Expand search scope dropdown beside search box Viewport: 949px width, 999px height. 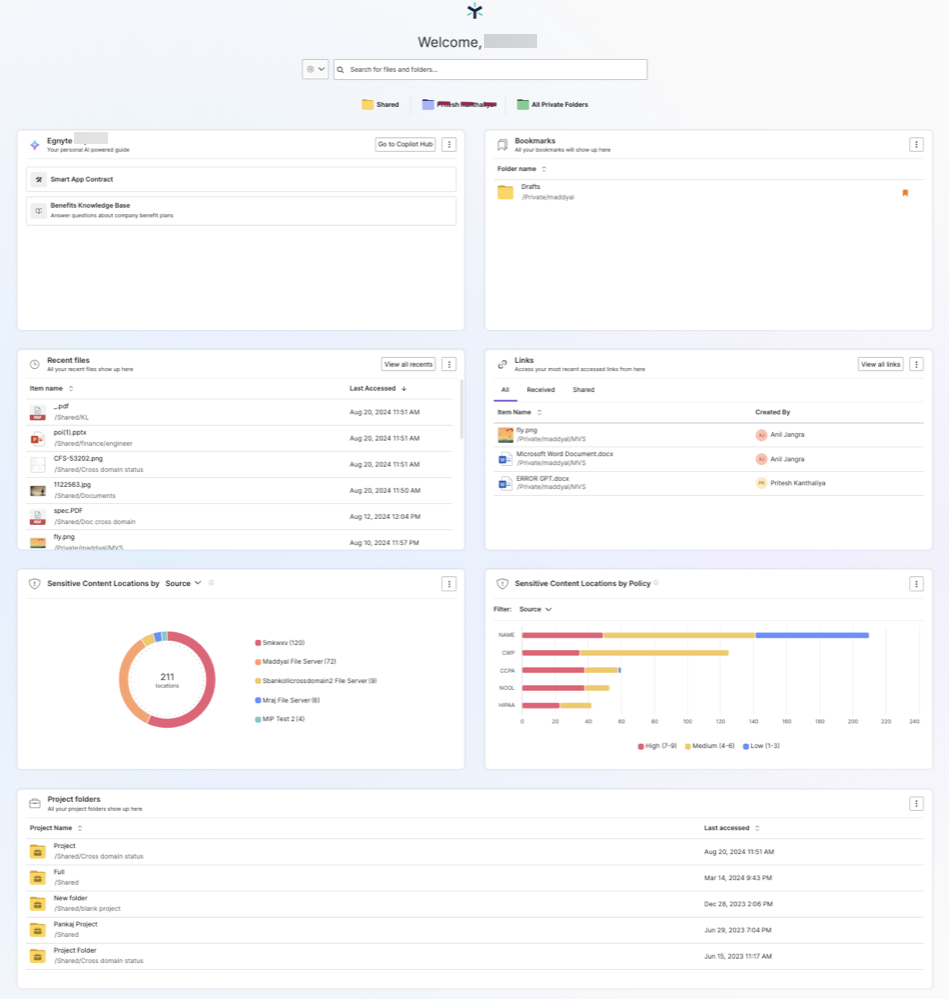pos(315,70)
